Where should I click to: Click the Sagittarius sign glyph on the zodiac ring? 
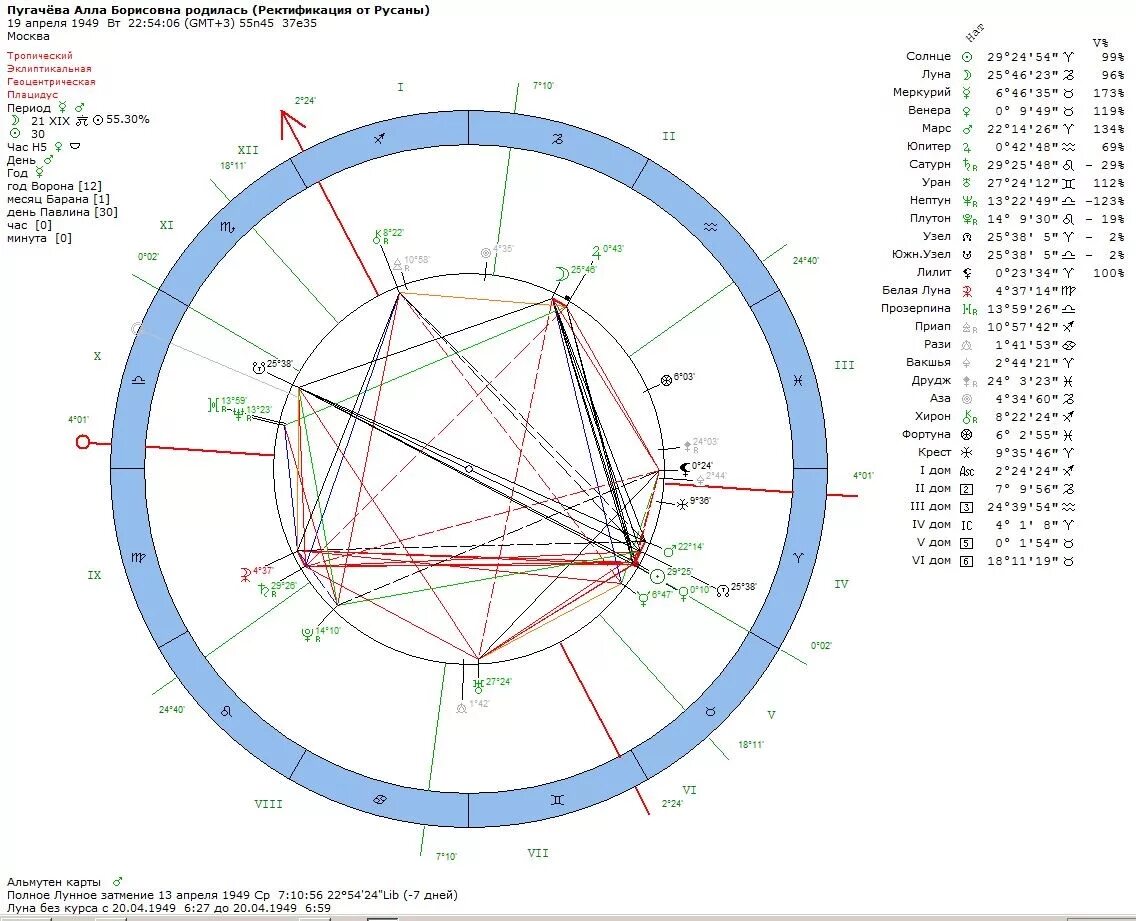click(x=379, y=138)
